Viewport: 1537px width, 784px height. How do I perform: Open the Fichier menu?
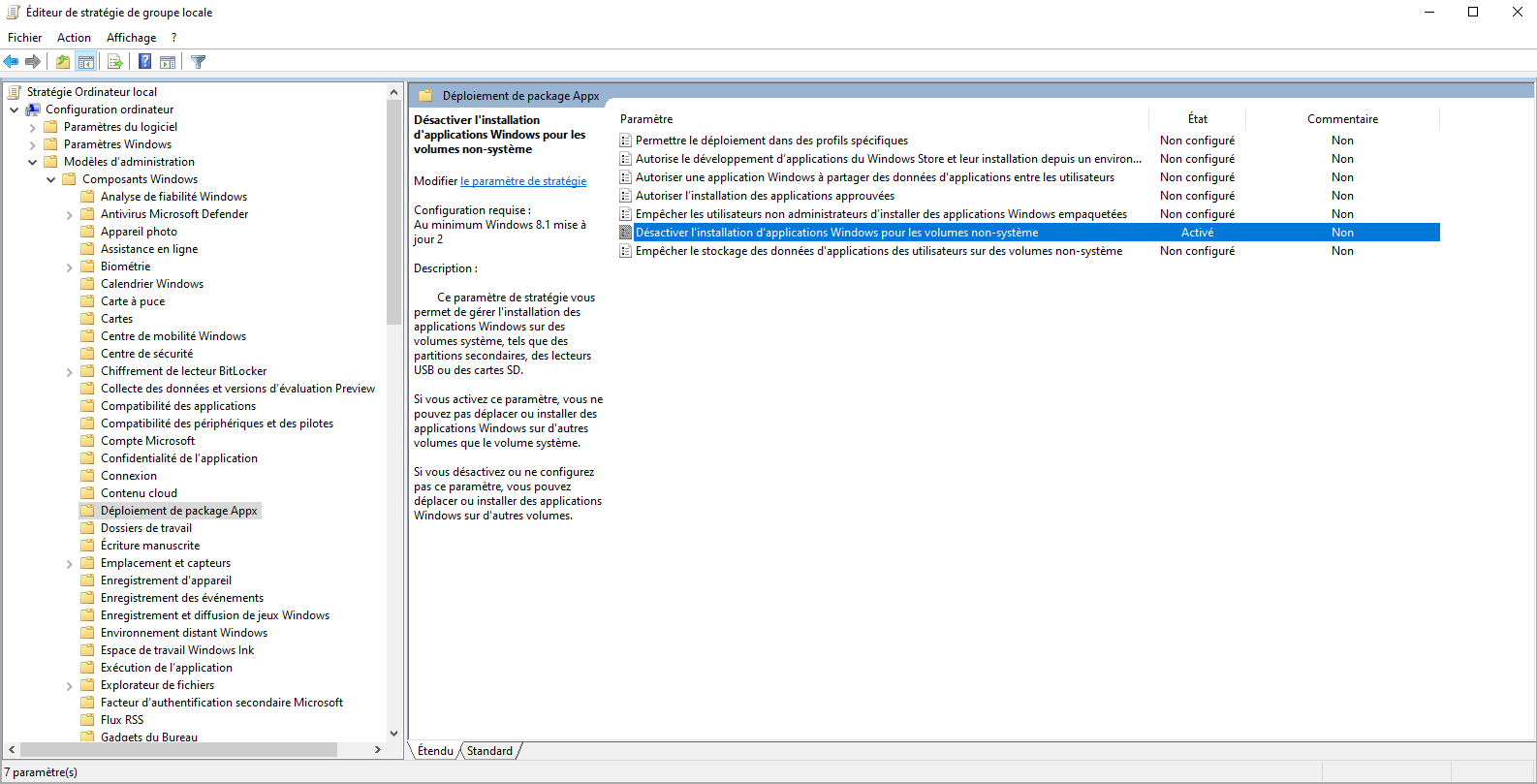pos(25,38)
